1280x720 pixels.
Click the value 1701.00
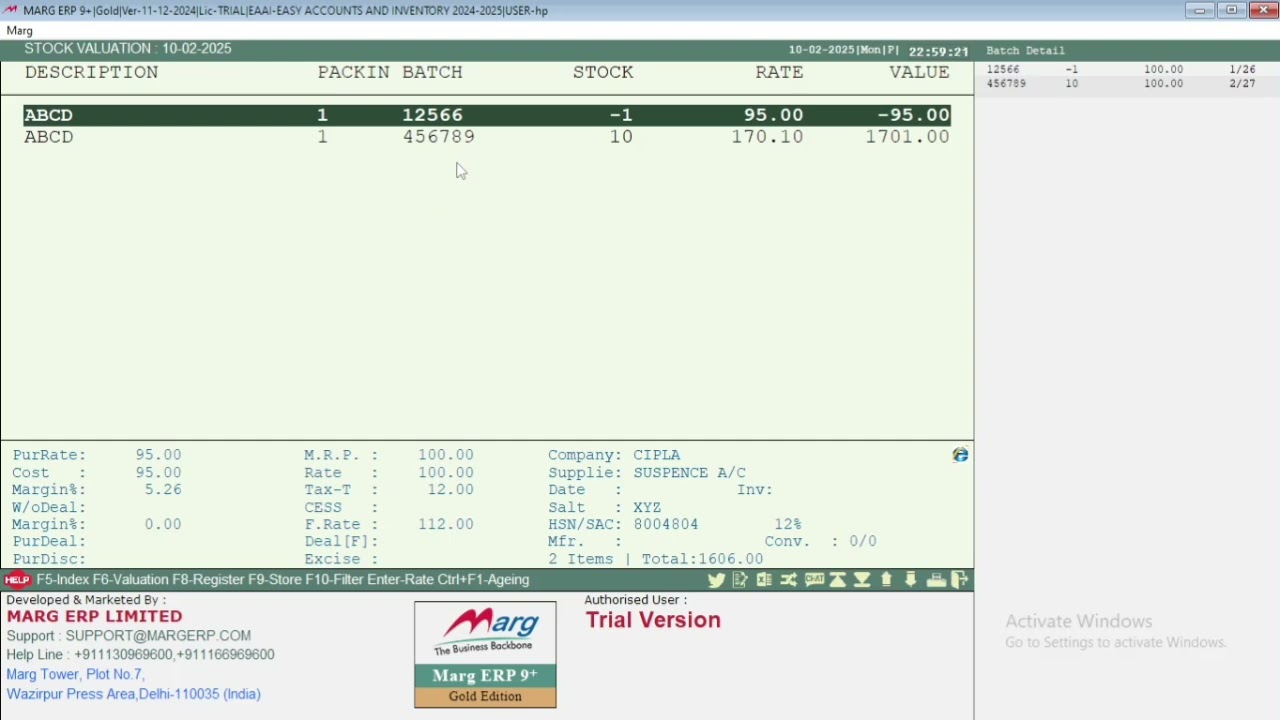click(x=907, y=137)
